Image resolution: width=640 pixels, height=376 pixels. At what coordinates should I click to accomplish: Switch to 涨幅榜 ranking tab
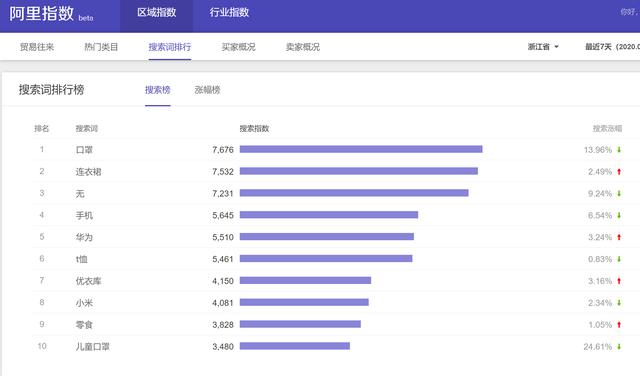tap(207, 90)
